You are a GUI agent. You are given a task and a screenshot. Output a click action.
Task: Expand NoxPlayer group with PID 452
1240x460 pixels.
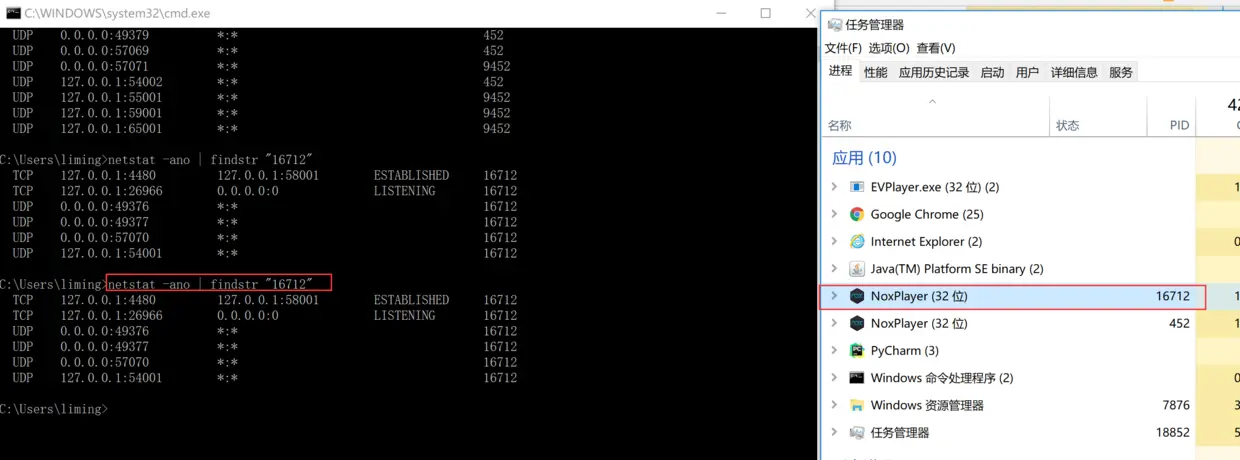pos(834,323)
